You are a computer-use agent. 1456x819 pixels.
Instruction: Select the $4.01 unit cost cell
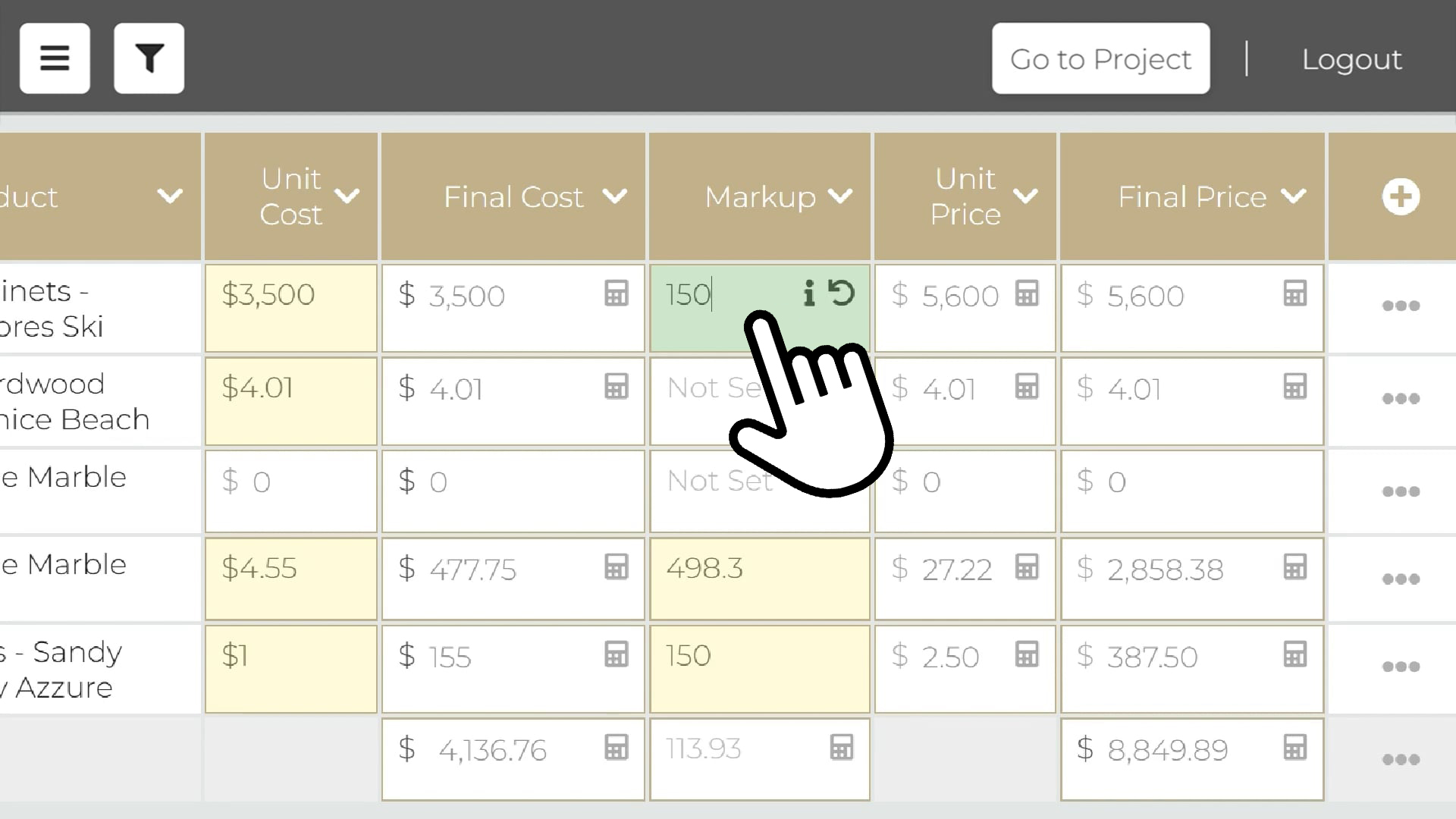point(291,401)
